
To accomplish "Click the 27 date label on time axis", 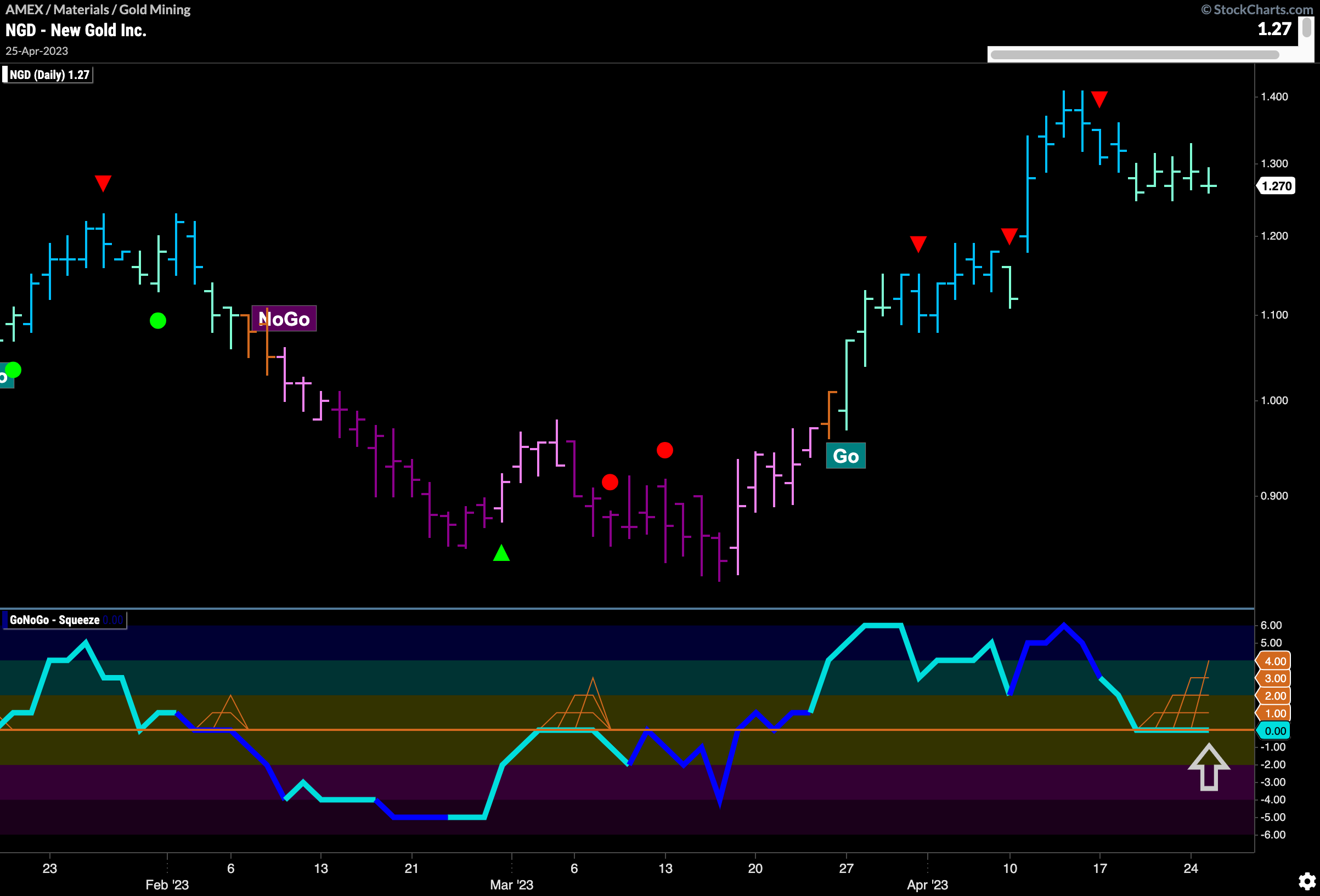I will pos(847,868).
